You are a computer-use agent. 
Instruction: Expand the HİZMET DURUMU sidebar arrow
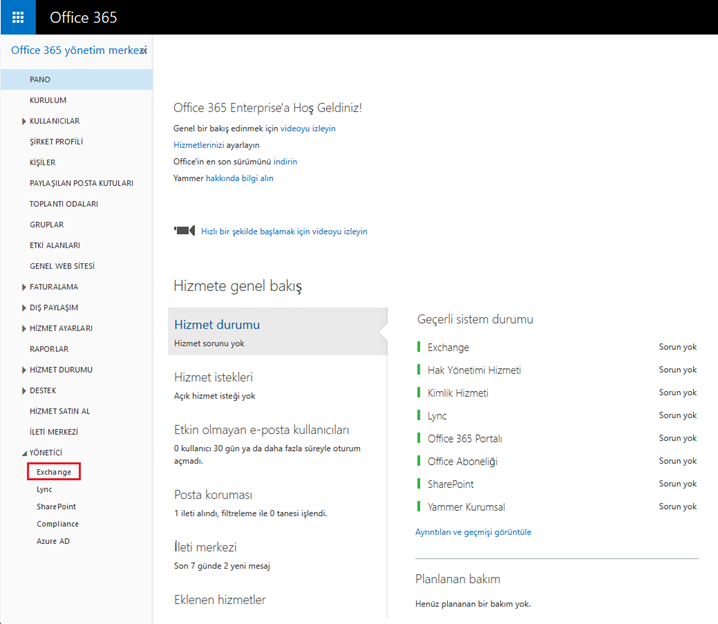tap(24, 370)
